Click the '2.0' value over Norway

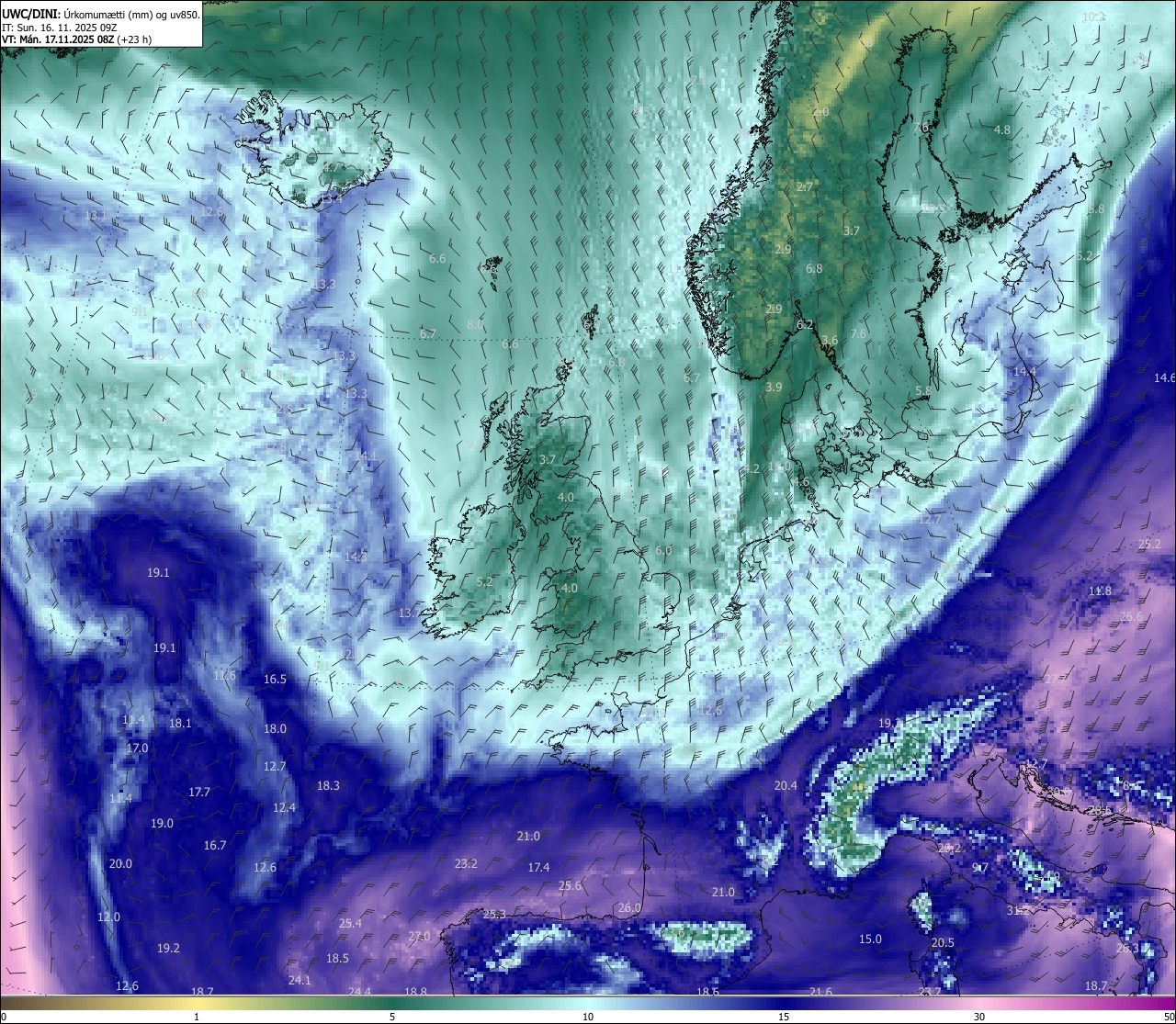click(x=820, y=111)
